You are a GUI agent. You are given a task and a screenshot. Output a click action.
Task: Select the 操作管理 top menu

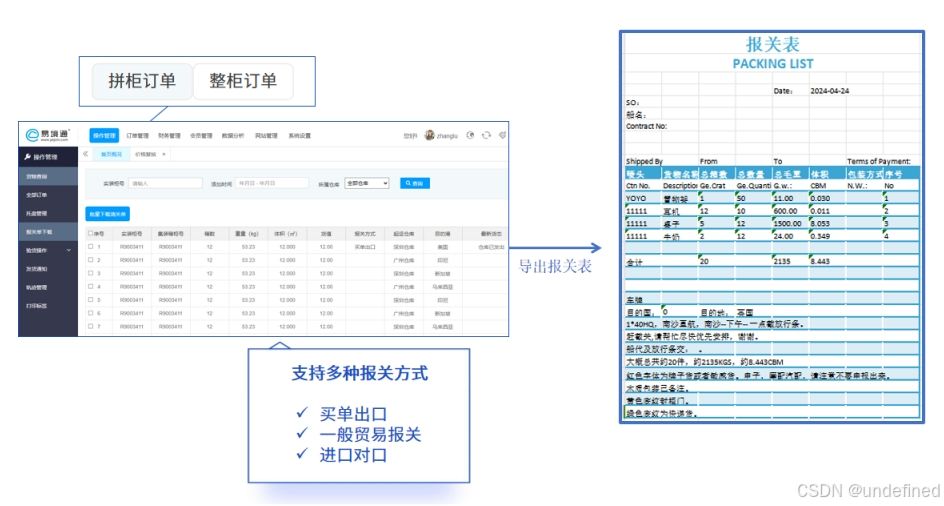pos(104,136)
